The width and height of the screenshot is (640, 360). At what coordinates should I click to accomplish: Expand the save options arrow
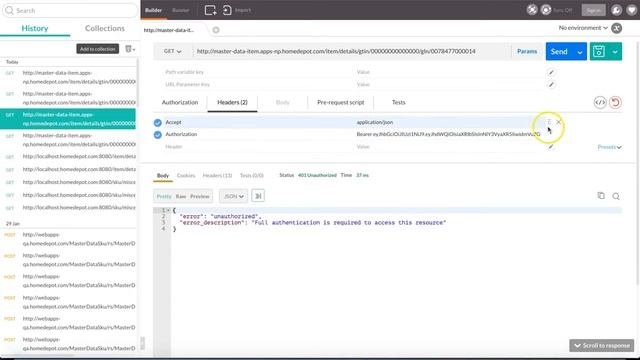pyautogui.click(x=615, y=51)
